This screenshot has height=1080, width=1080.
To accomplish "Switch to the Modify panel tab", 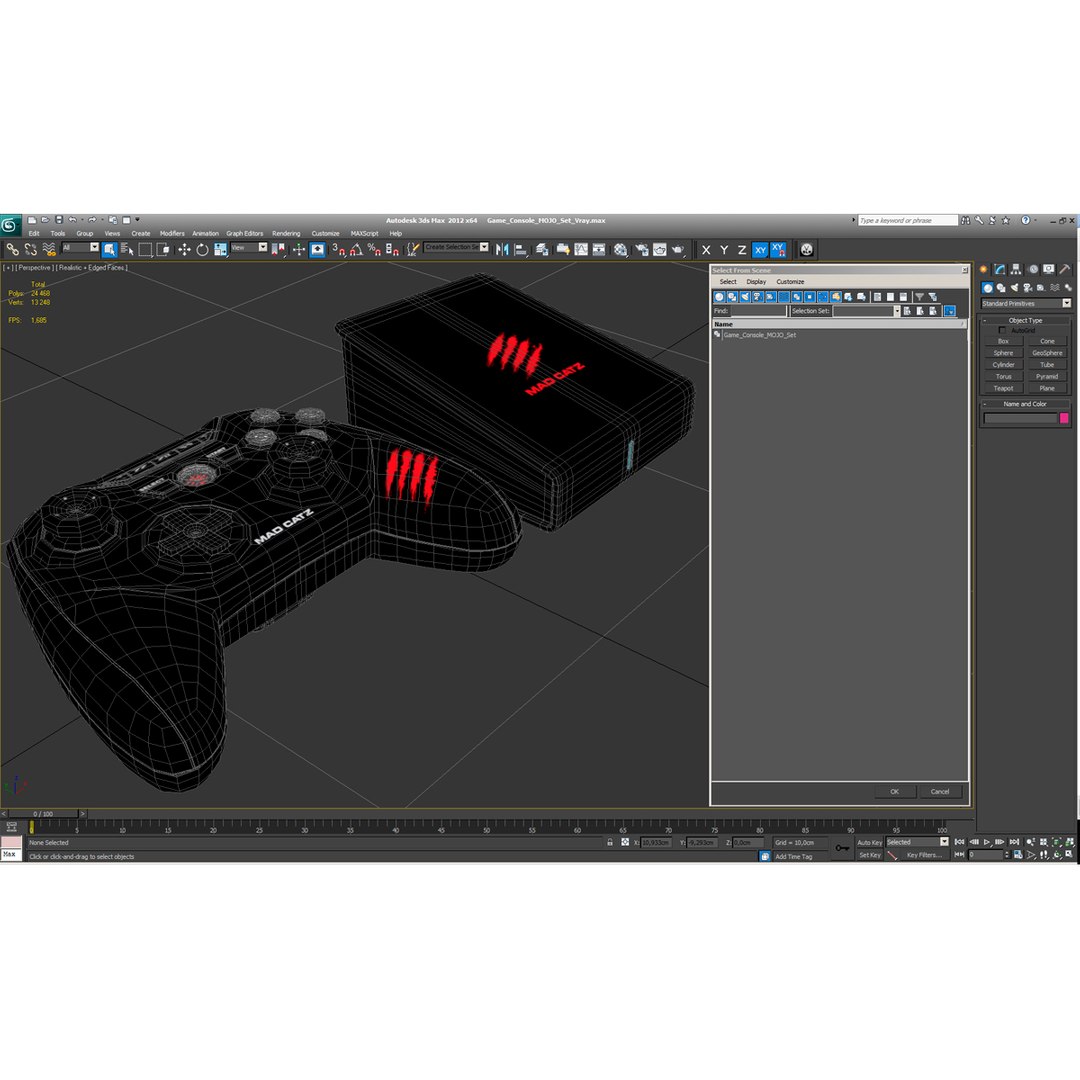I will [x=999, y=269].
